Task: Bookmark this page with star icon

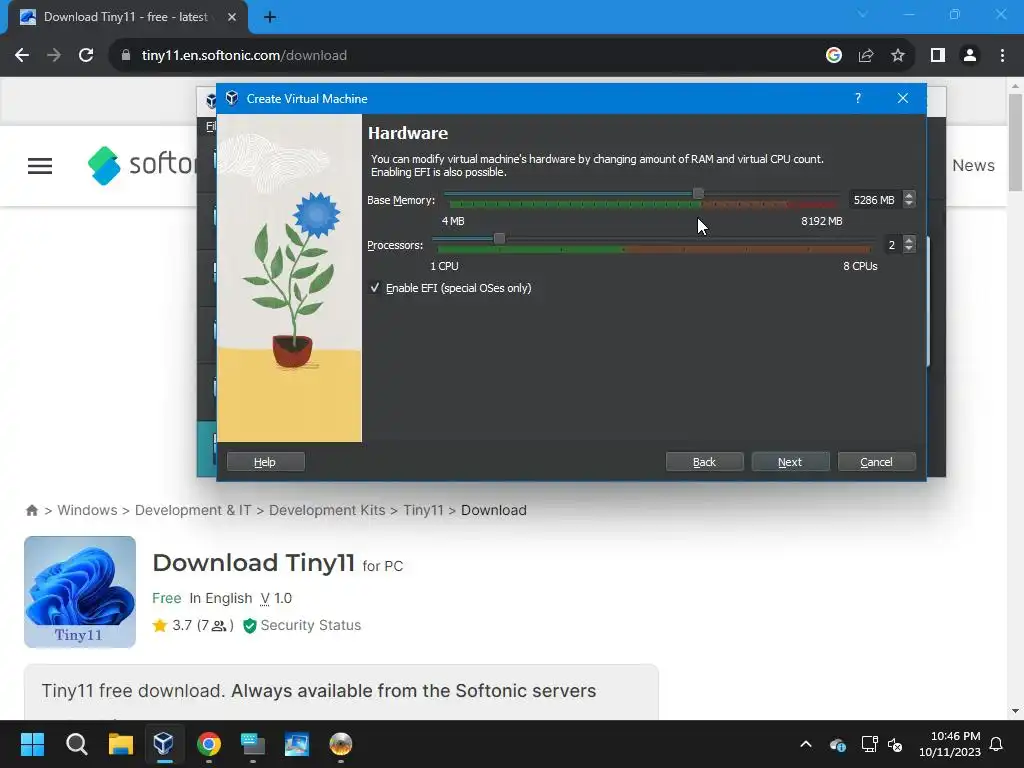Action: 898,56
